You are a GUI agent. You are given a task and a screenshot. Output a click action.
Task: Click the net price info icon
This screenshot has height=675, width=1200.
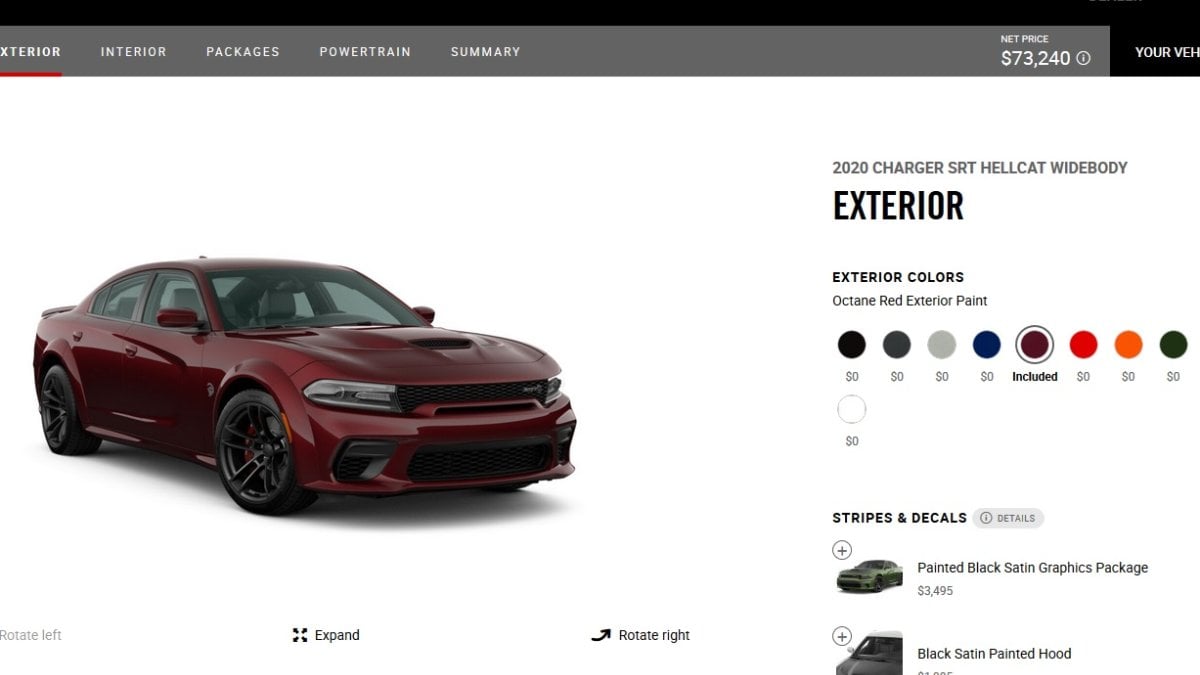(x=1083, y=59)
